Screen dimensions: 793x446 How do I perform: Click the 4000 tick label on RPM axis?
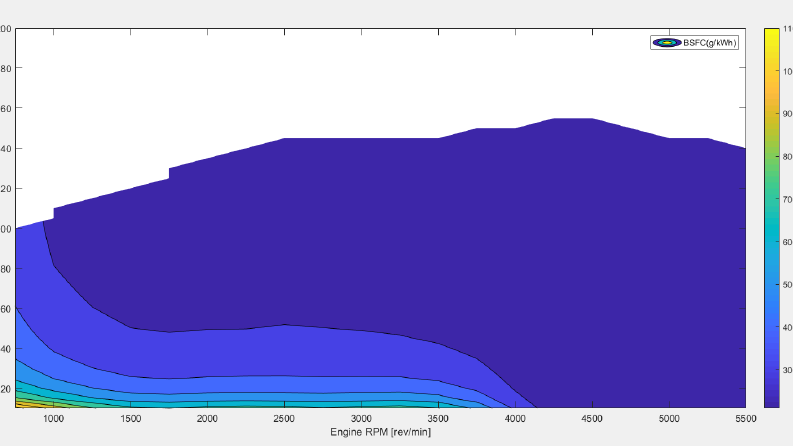[x=515, y=418]
